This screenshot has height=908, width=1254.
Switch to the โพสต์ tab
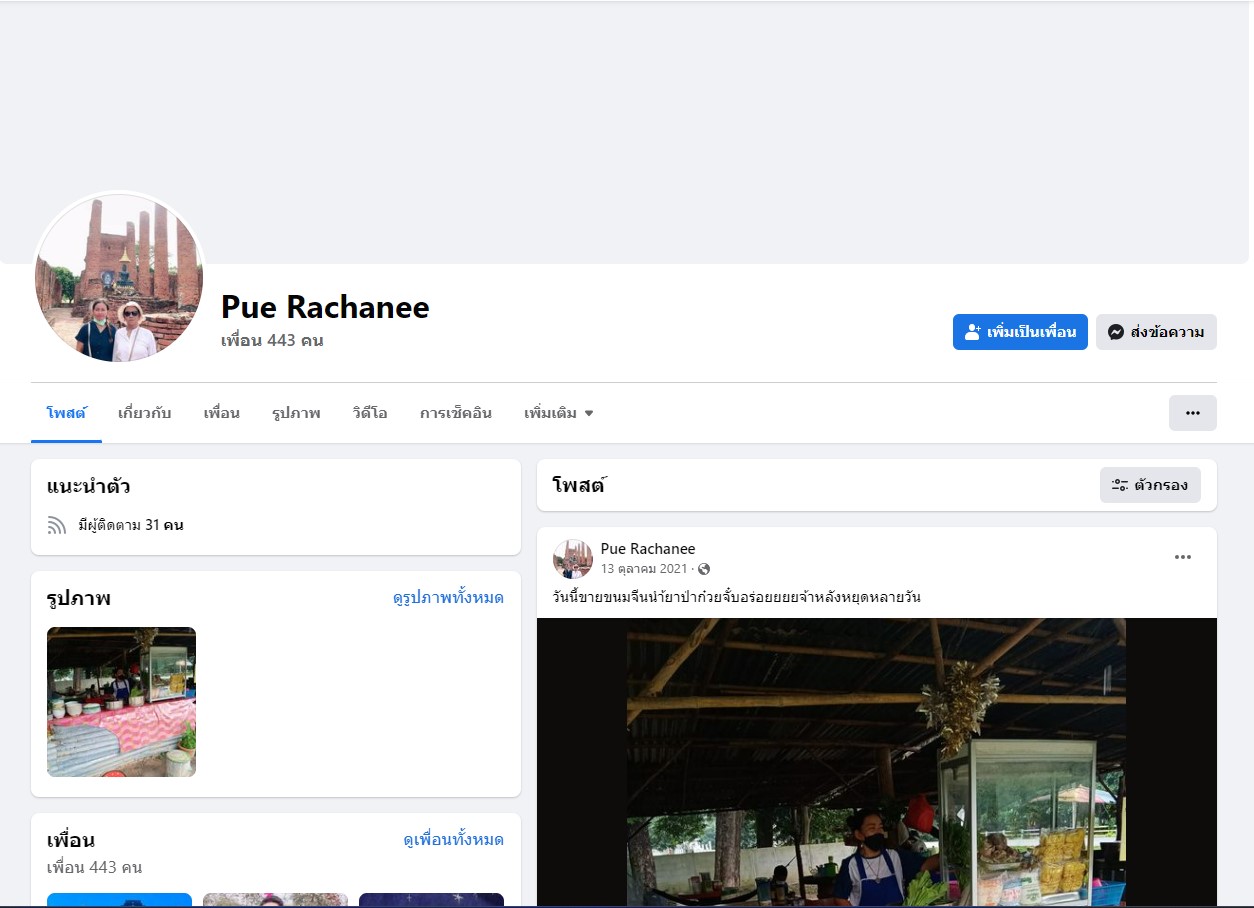pyautogui.click(x=66, y=413)
